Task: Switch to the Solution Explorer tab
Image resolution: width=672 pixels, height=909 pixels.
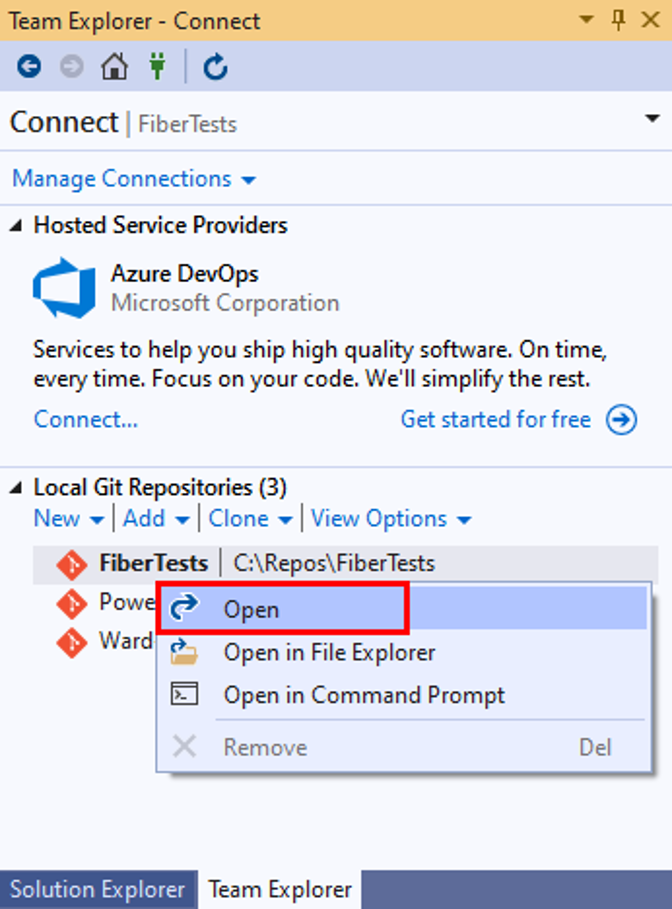Action: [x=97, y=889]
